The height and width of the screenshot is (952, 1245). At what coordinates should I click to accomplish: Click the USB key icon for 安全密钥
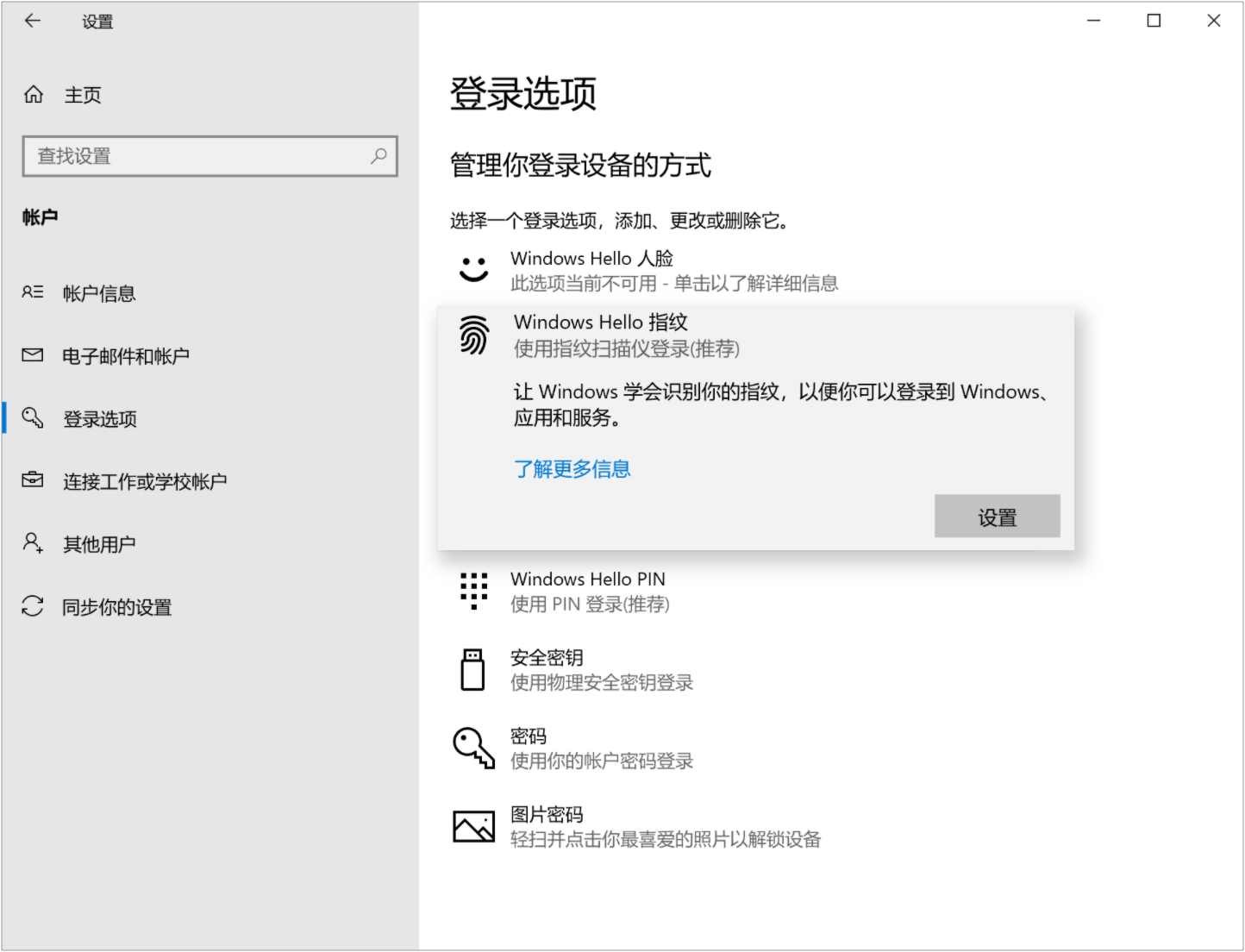pyautogui.click(x=473, y=670)
